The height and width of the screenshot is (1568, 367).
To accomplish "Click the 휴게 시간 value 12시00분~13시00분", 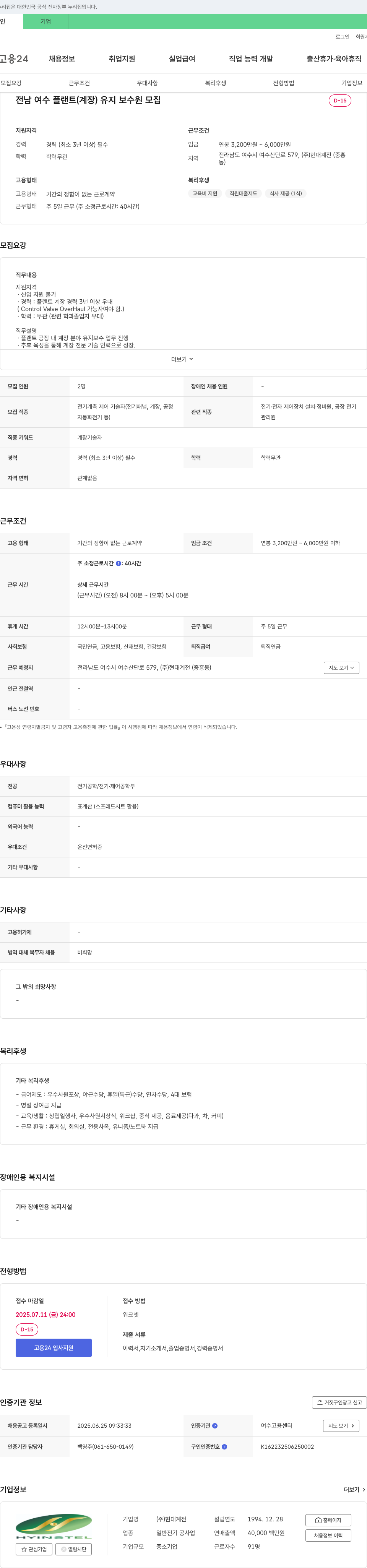I will [x=102, y=627].
